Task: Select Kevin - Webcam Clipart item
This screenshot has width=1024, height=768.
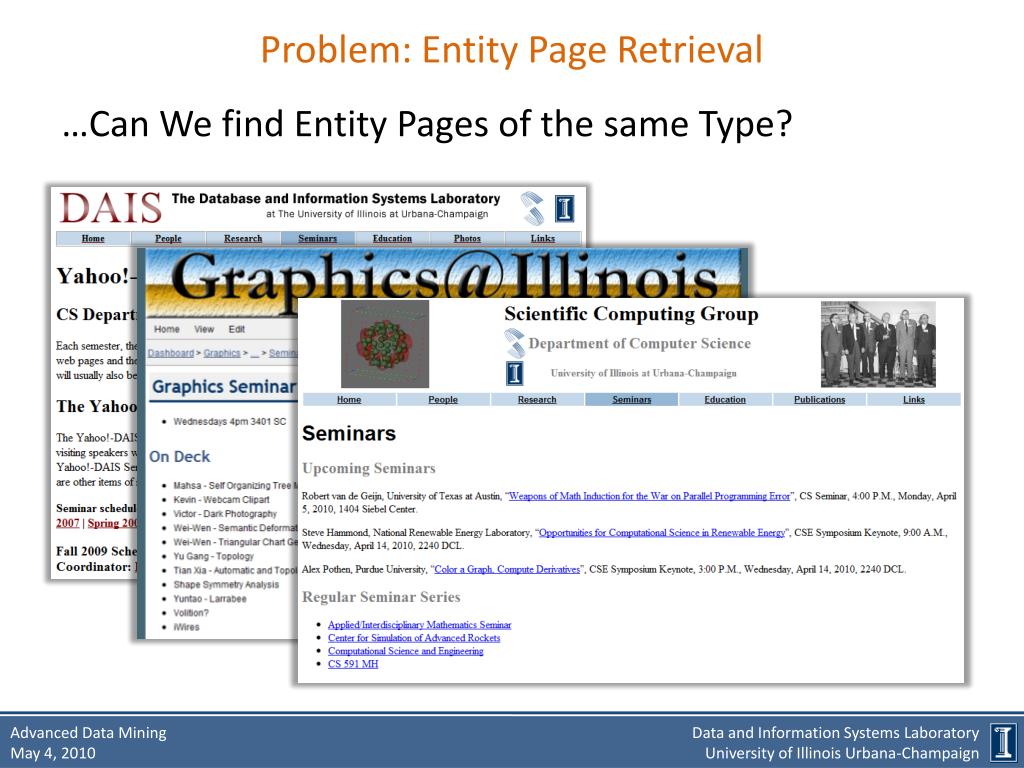Action: pyautogui.click(x=221, y=500)
